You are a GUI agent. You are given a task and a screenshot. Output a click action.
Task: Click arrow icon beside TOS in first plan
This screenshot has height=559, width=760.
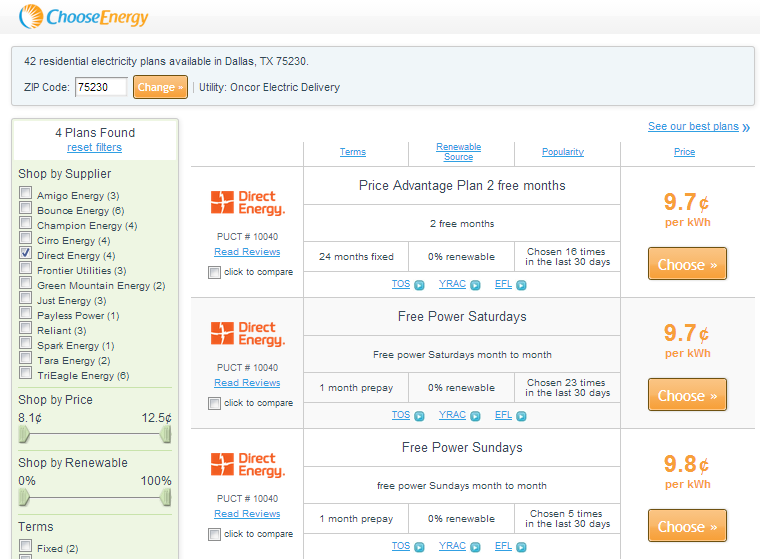click(420, 285)
